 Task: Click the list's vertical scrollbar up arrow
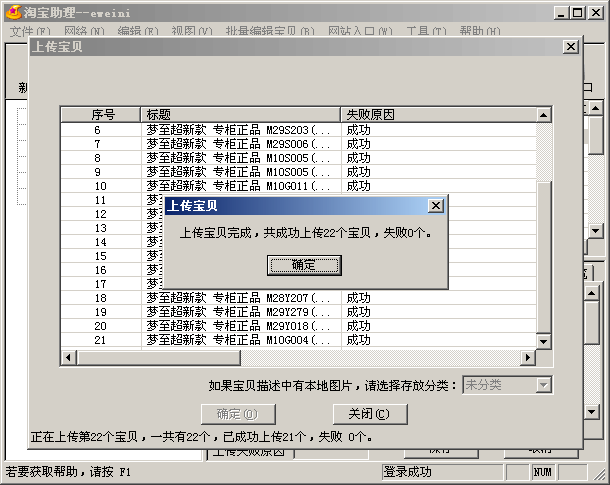[543, 115]
